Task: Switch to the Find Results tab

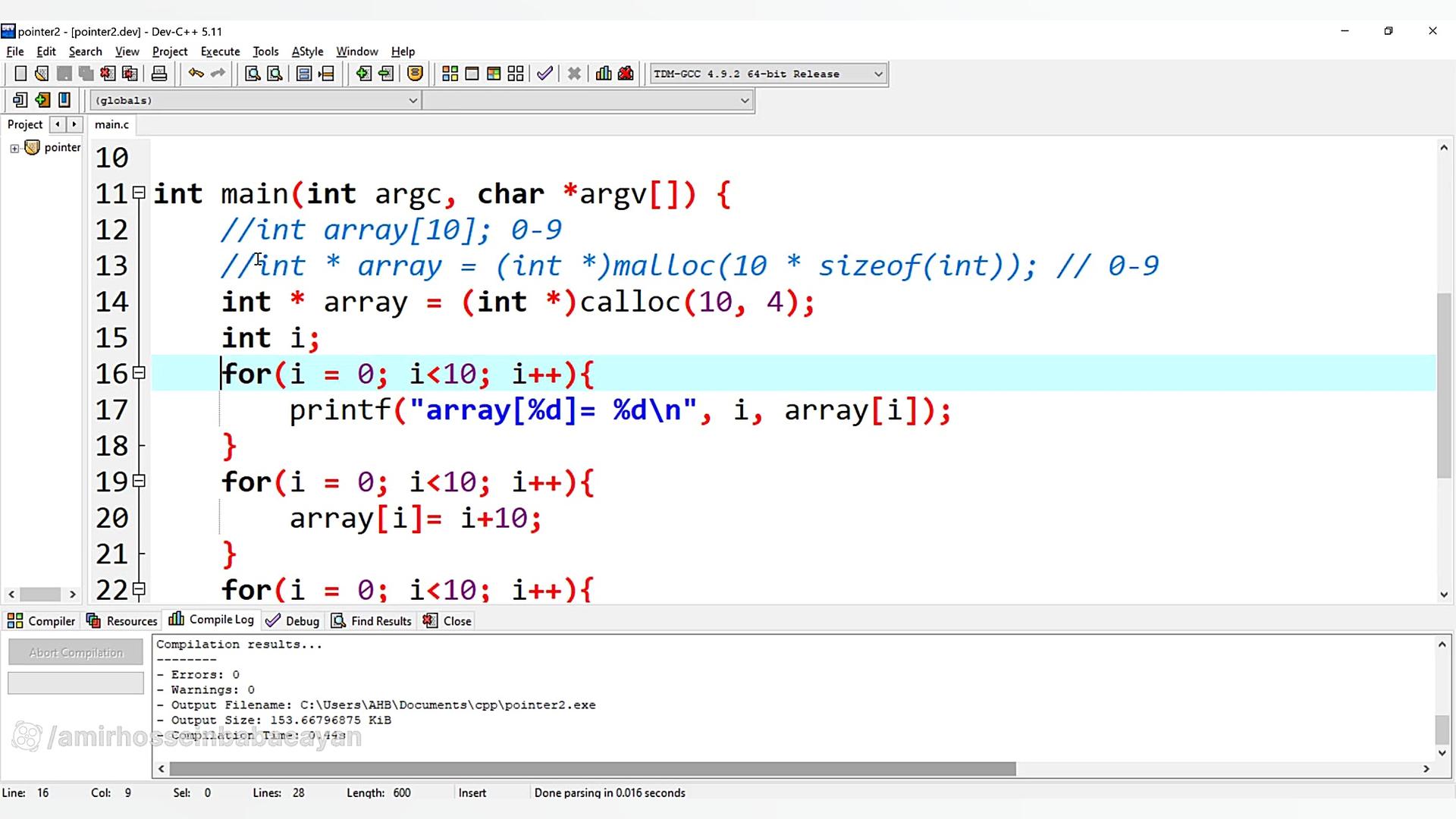Action: 372,621
